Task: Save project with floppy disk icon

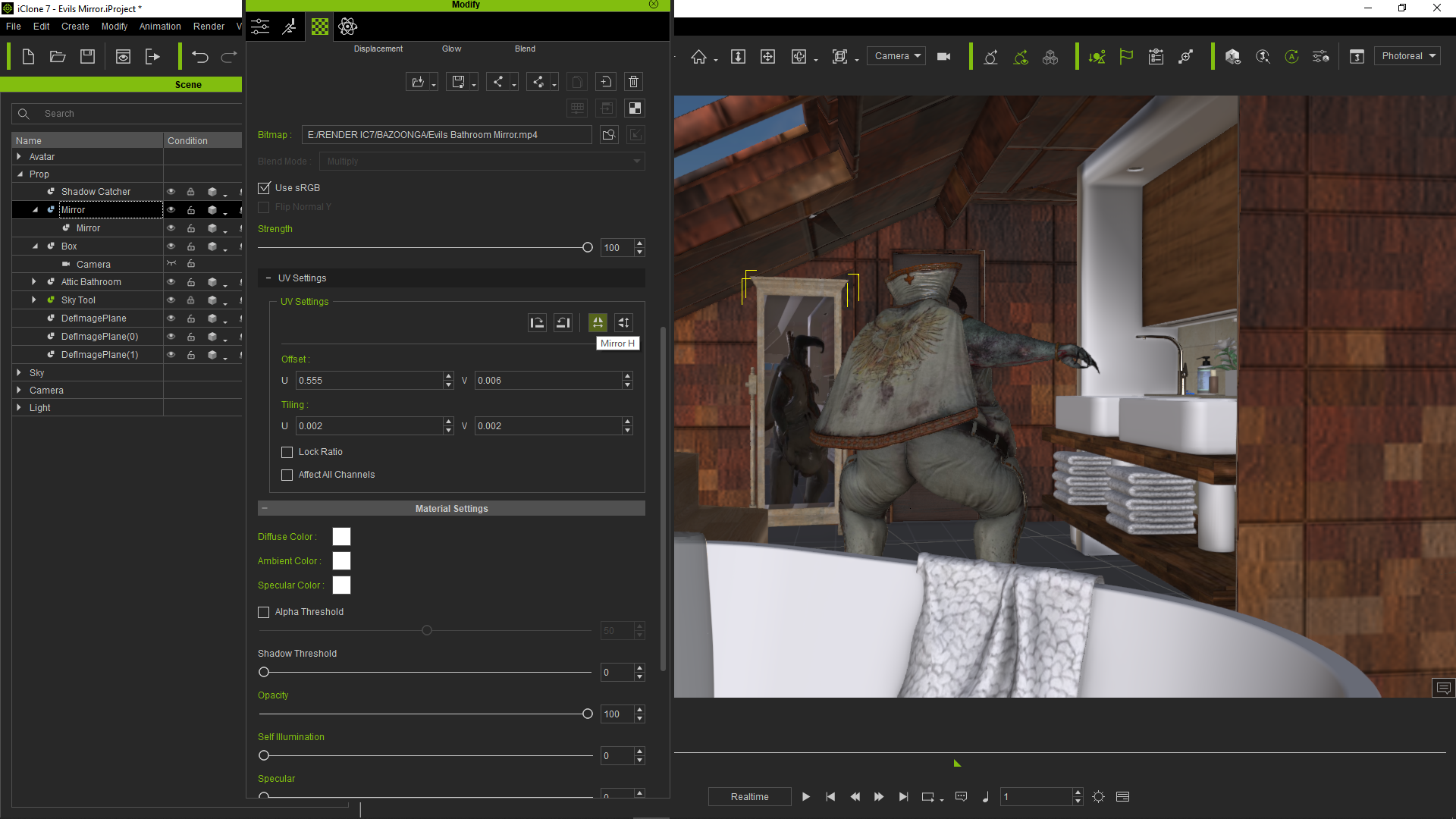Action: [88, 57]
